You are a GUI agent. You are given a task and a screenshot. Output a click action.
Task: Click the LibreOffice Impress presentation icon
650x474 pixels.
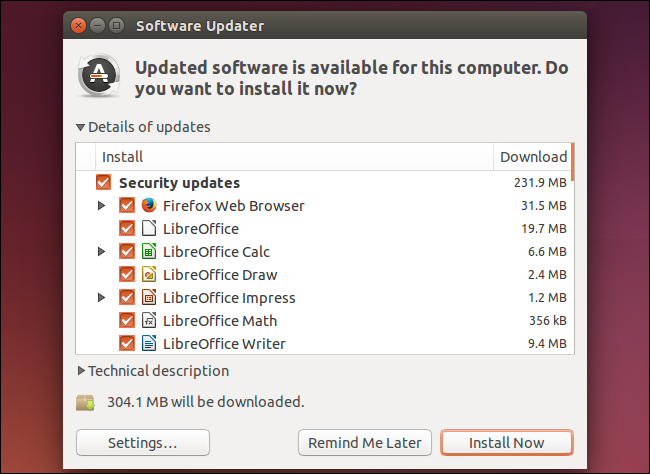click(148, 298)
